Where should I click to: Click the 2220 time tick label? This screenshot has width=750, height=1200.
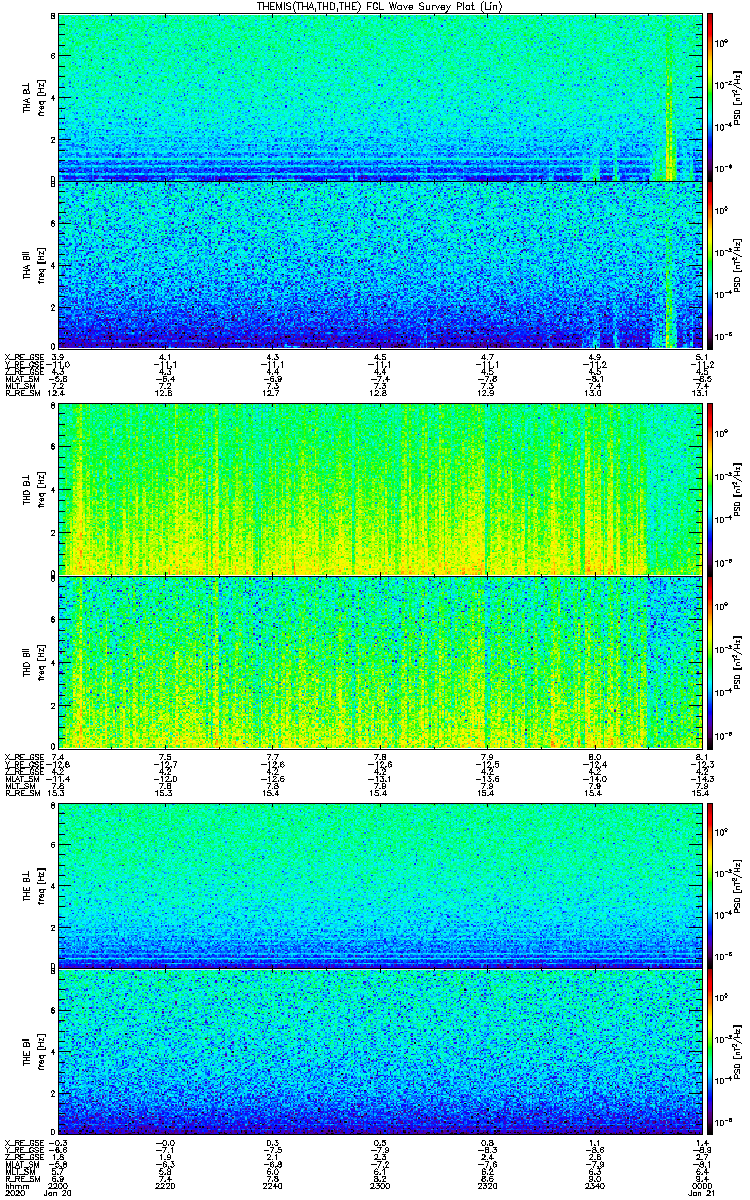[x=165, y=1185]
